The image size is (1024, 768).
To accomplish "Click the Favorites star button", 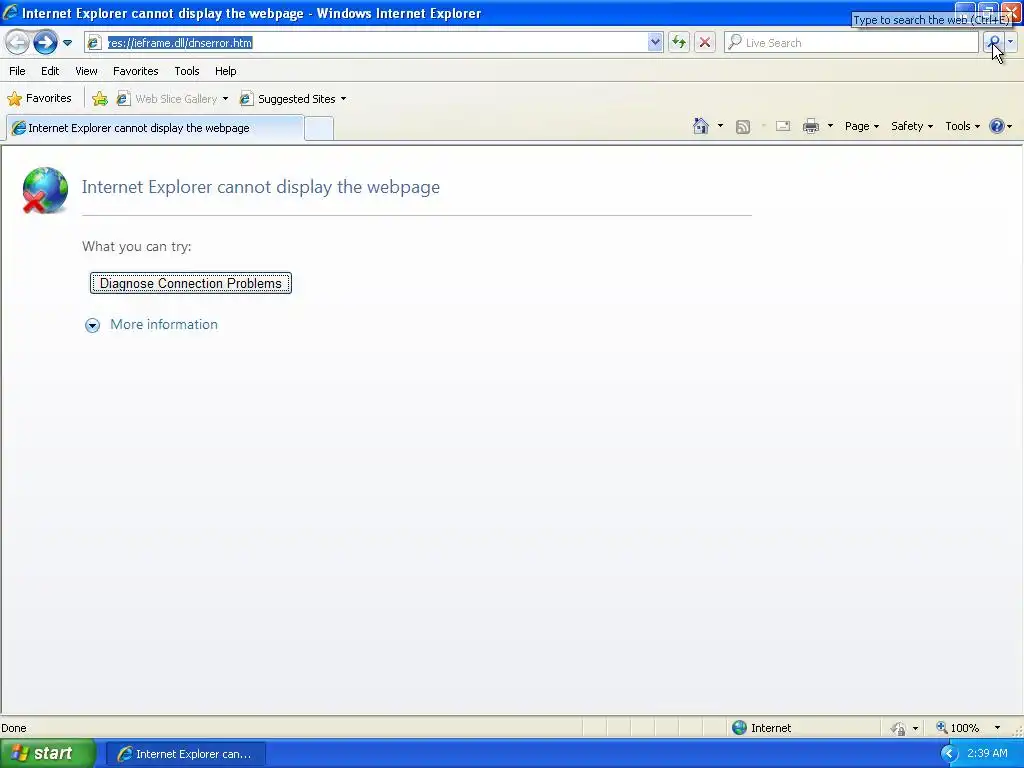I will click(39, 99).
